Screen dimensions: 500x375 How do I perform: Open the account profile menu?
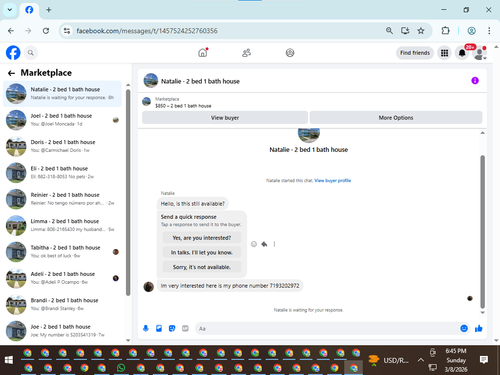click(479, 53)
